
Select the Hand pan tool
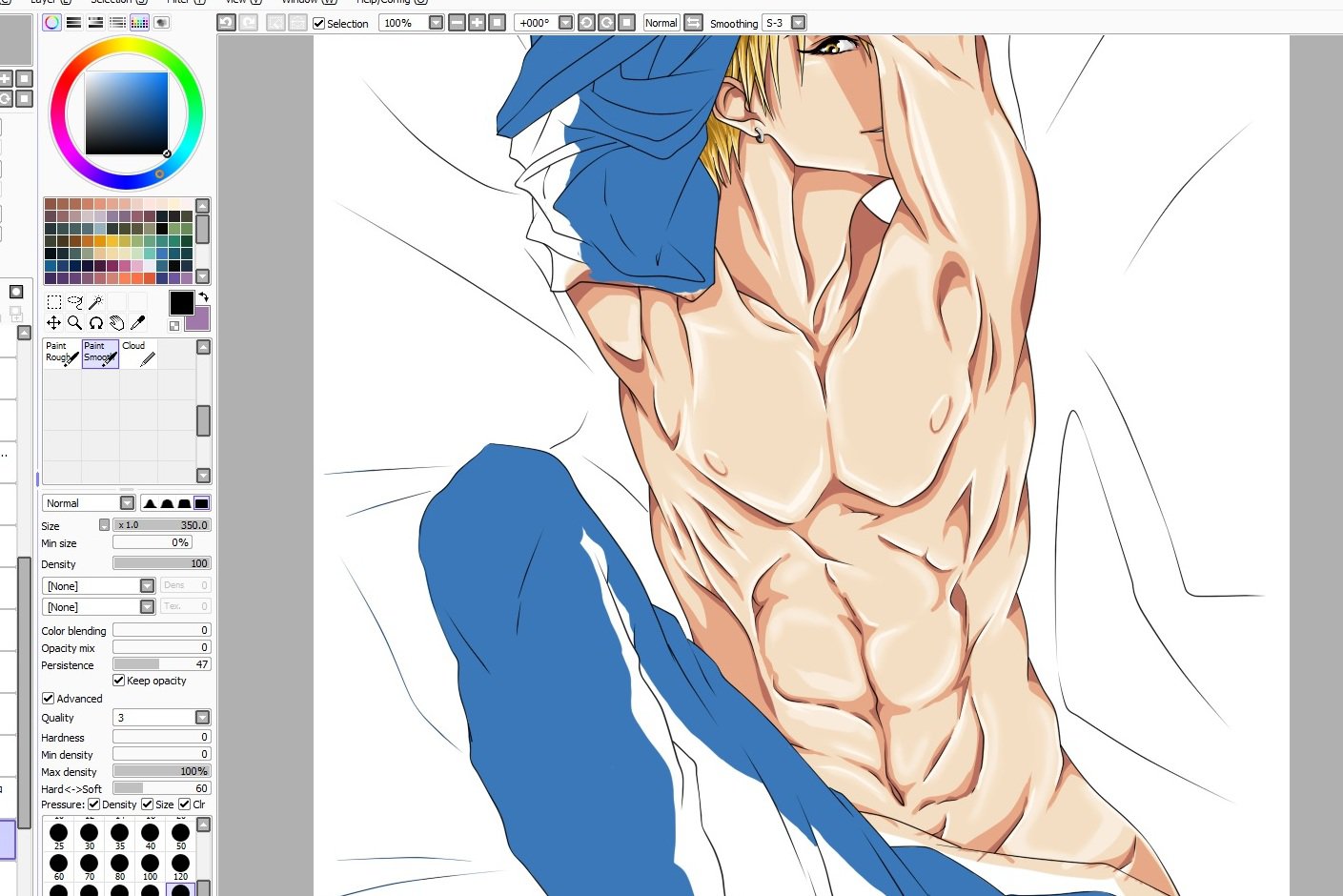[116, 323]
